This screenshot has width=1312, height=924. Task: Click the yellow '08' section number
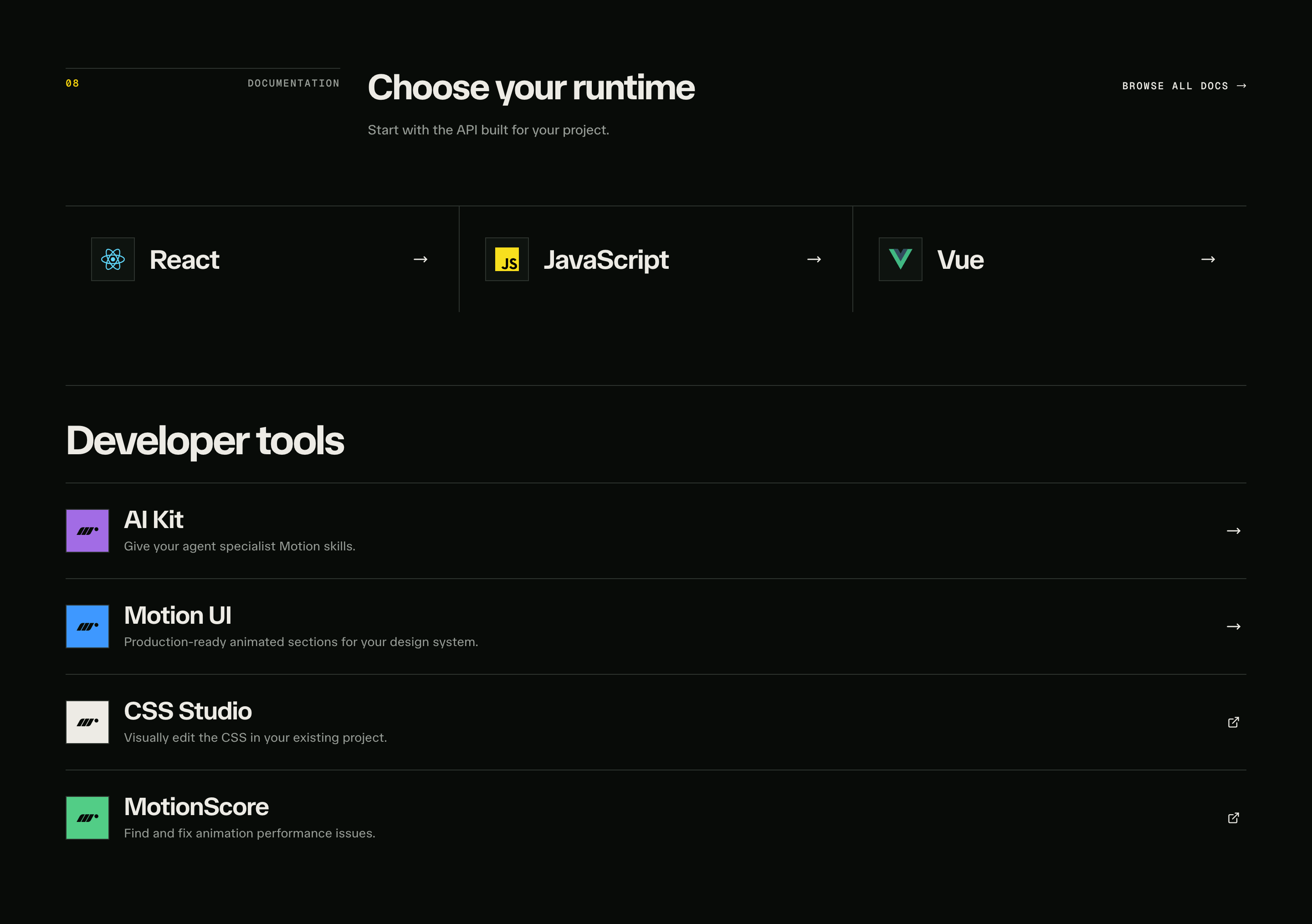point(72,83)
